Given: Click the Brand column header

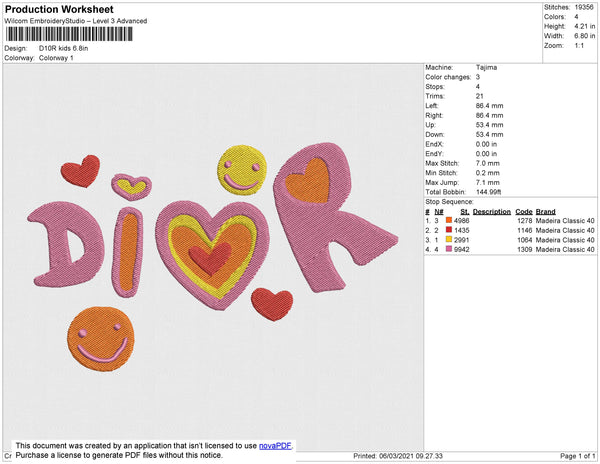Looking at the screenshot, I should click(x=545, y=212).
